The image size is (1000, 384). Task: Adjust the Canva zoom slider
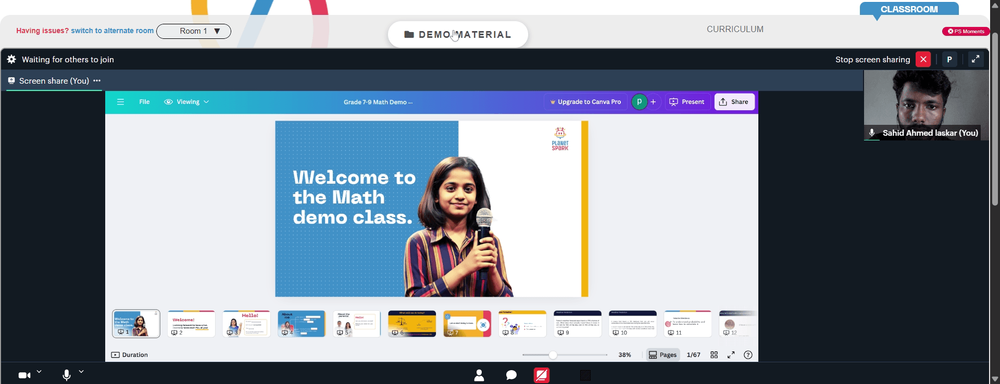click(565, 355)
